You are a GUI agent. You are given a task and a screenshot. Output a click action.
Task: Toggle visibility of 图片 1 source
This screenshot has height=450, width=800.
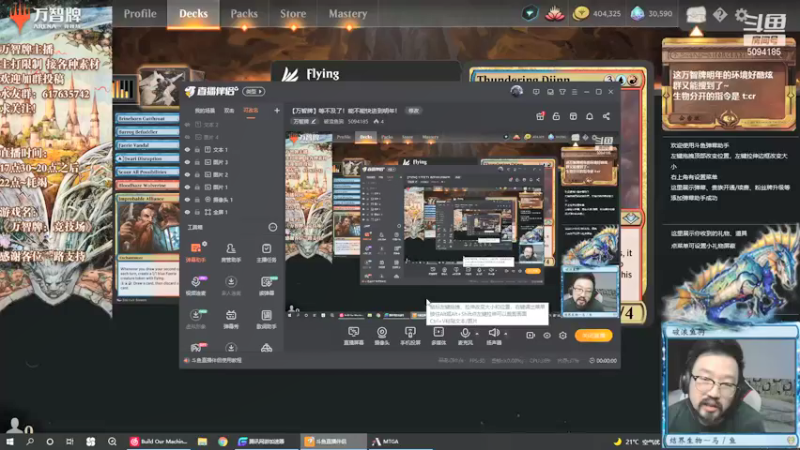click(187, 187)
